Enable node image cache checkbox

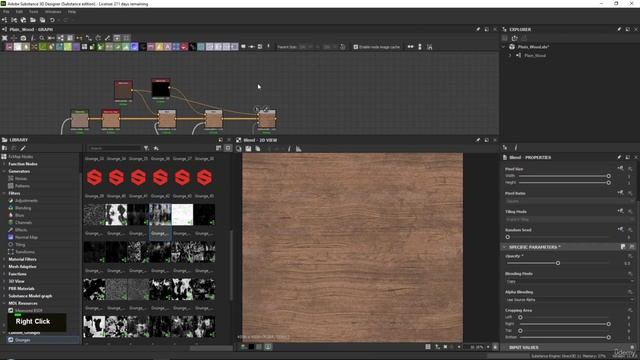(356, 47)
